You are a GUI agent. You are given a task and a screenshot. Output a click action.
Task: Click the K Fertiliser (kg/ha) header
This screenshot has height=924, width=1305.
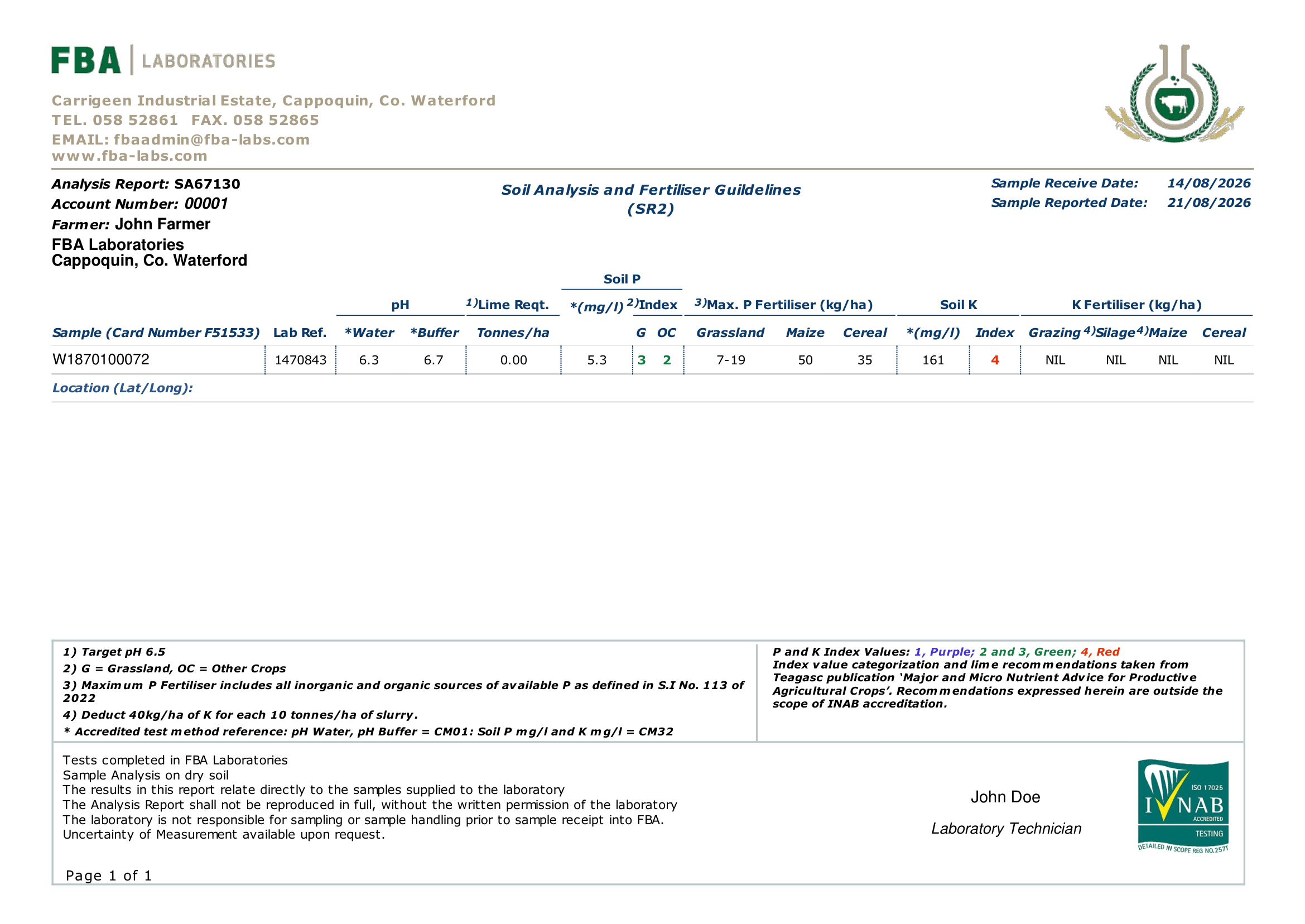(1137, 305)
